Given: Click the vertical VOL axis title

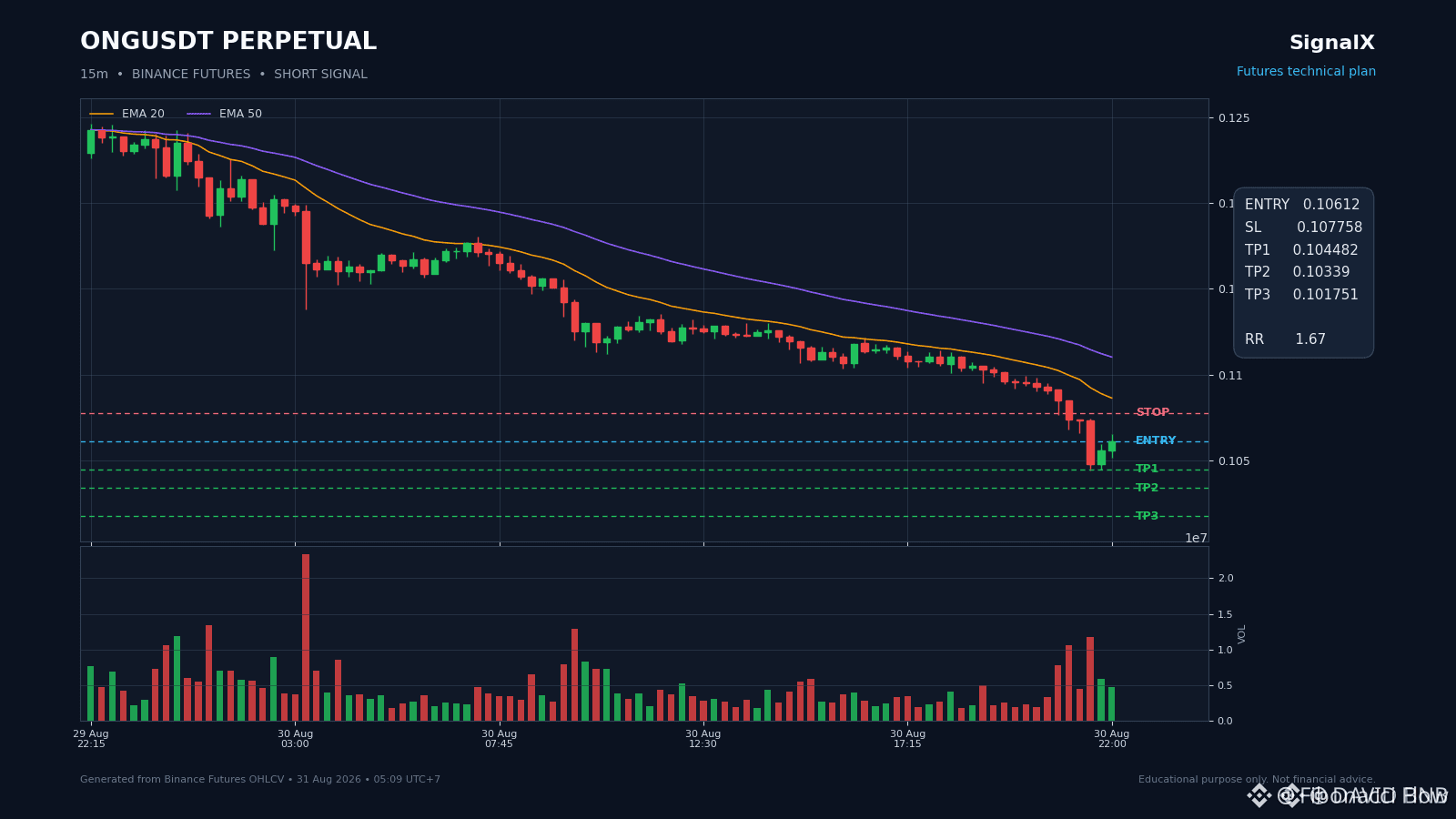Looking at the screenshot, I should (x=1242, y=634).
